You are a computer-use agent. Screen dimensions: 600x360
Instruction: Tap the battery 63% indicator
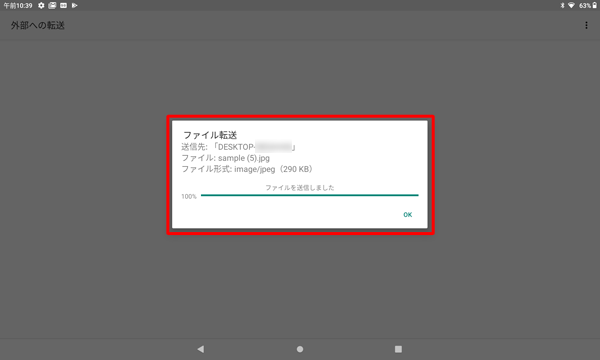(588, 5)
